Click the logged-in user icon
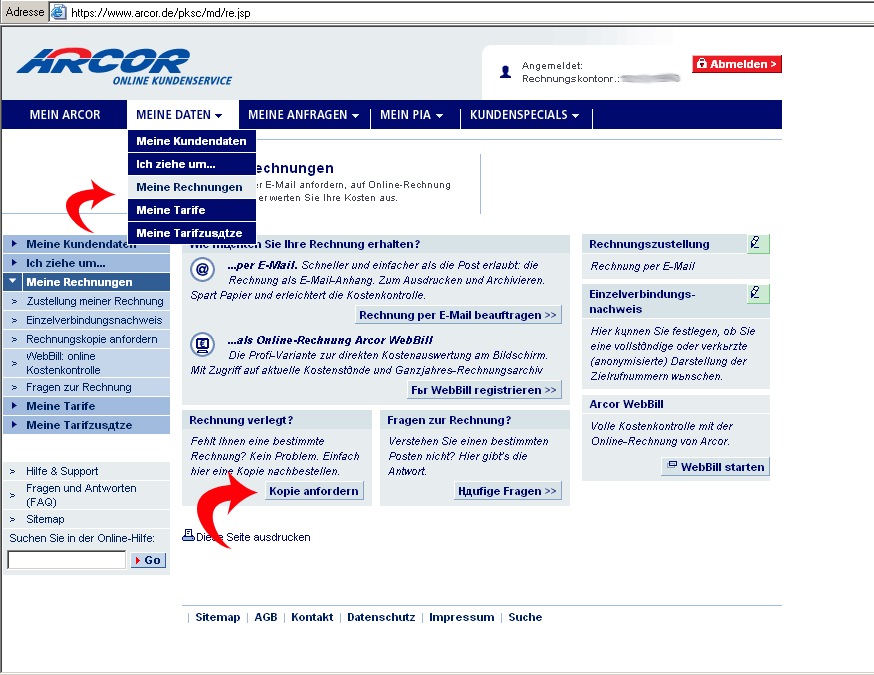 point(506,72)
